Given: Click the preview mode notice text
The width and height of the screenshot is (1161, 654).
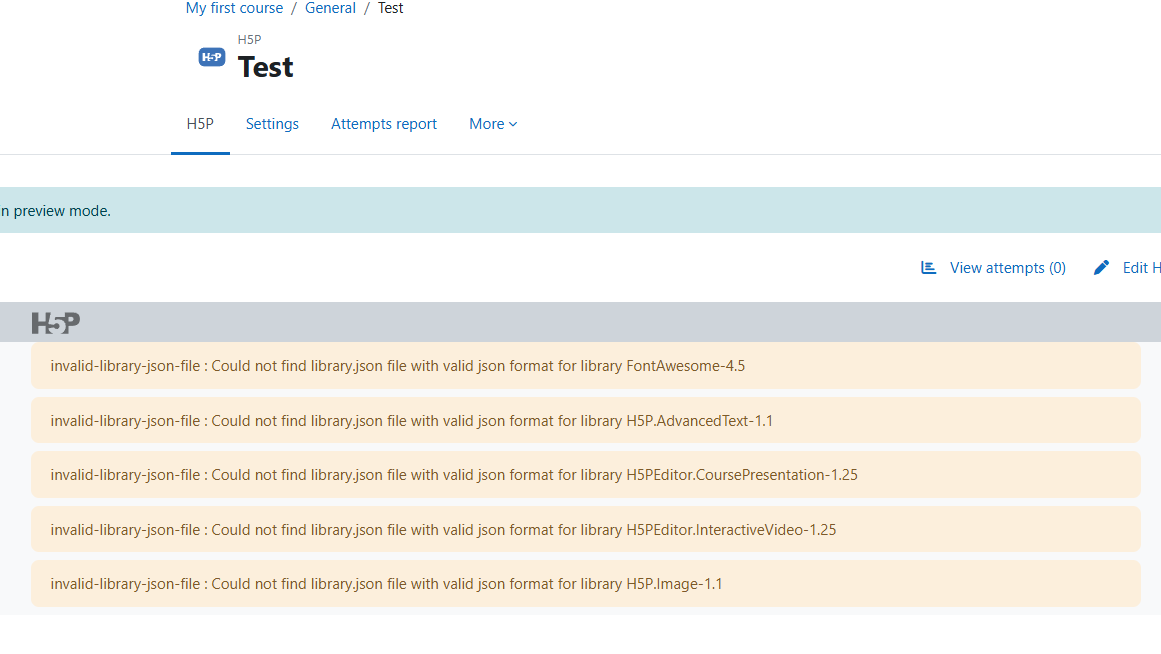Looking at the screenshot, I should [56, 211].
